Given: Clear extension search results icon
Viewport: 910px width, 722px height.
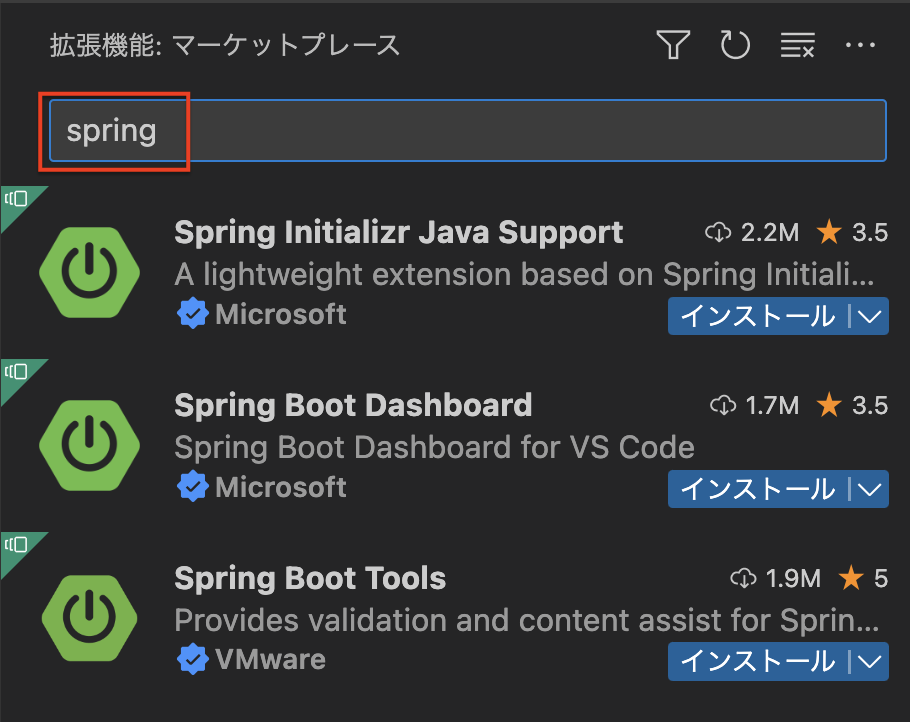Looking at the screenshot, I should click(797, 45).
